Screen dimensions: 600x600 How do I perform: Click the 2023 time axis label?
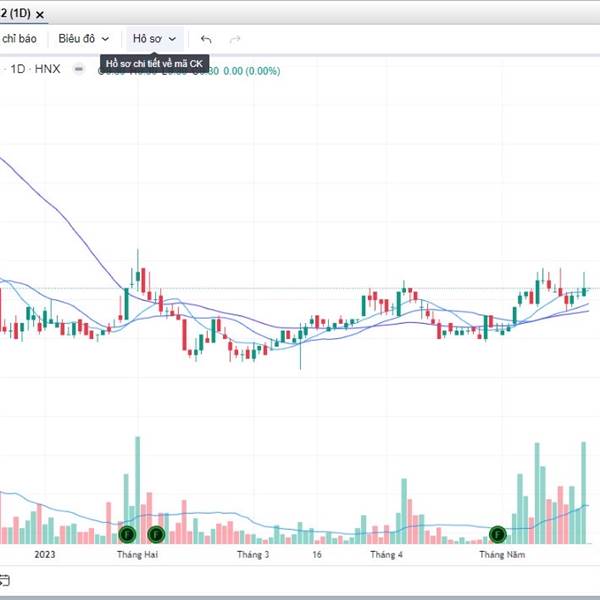pos(45,554)
